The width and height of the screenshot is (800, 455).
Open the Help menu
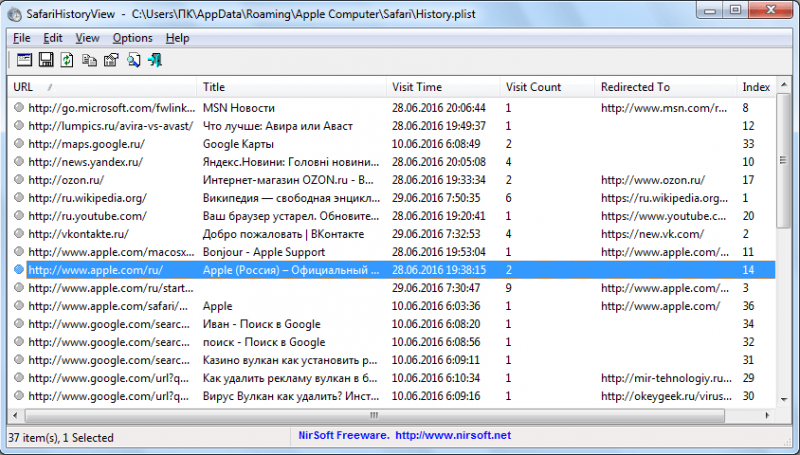(x=177, y=38)
